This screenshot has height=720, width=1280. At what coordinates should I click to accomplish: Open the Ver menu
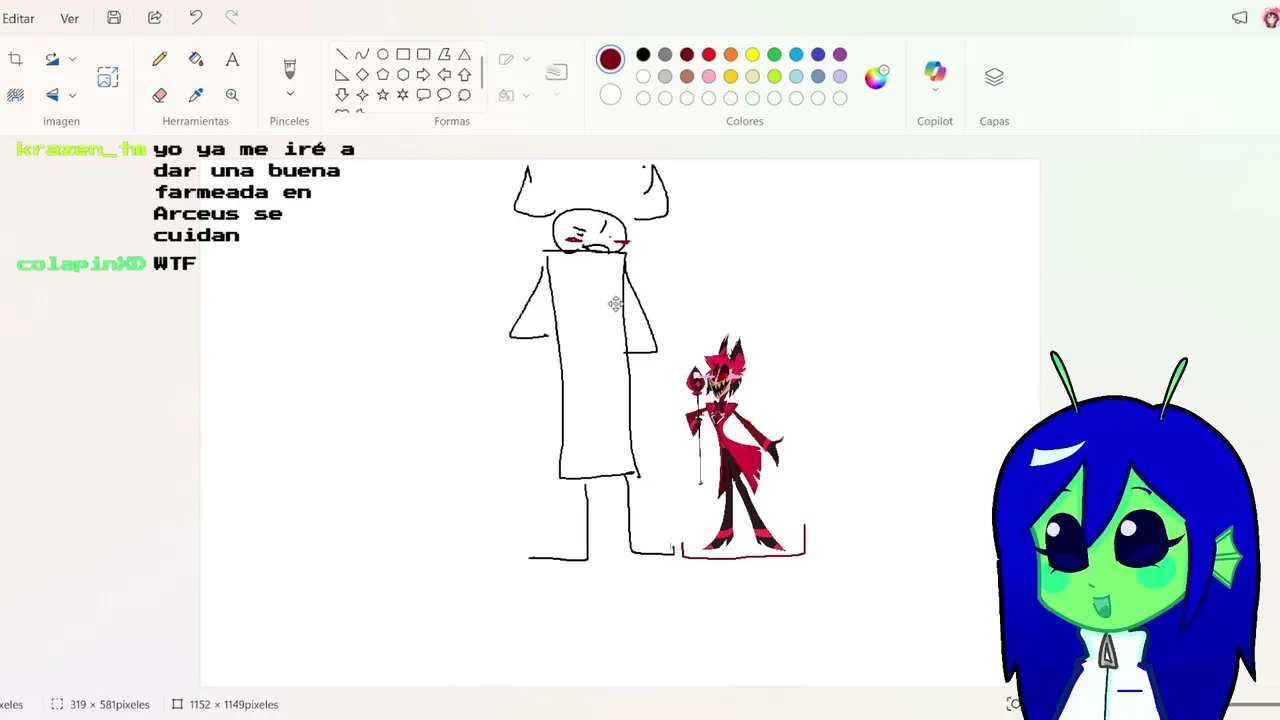coord(69,18)
